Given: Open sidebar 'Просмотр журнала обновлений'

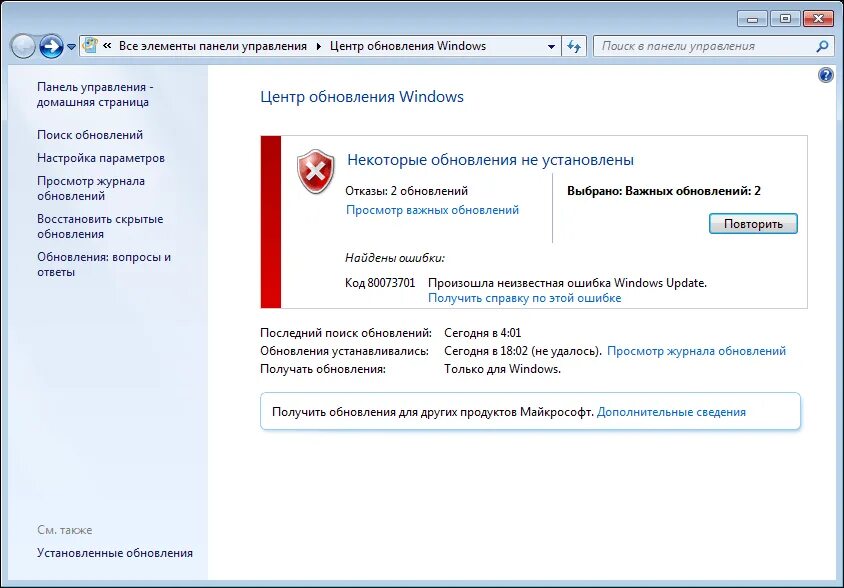Looking at the screenshot, I should click(90, 188).
